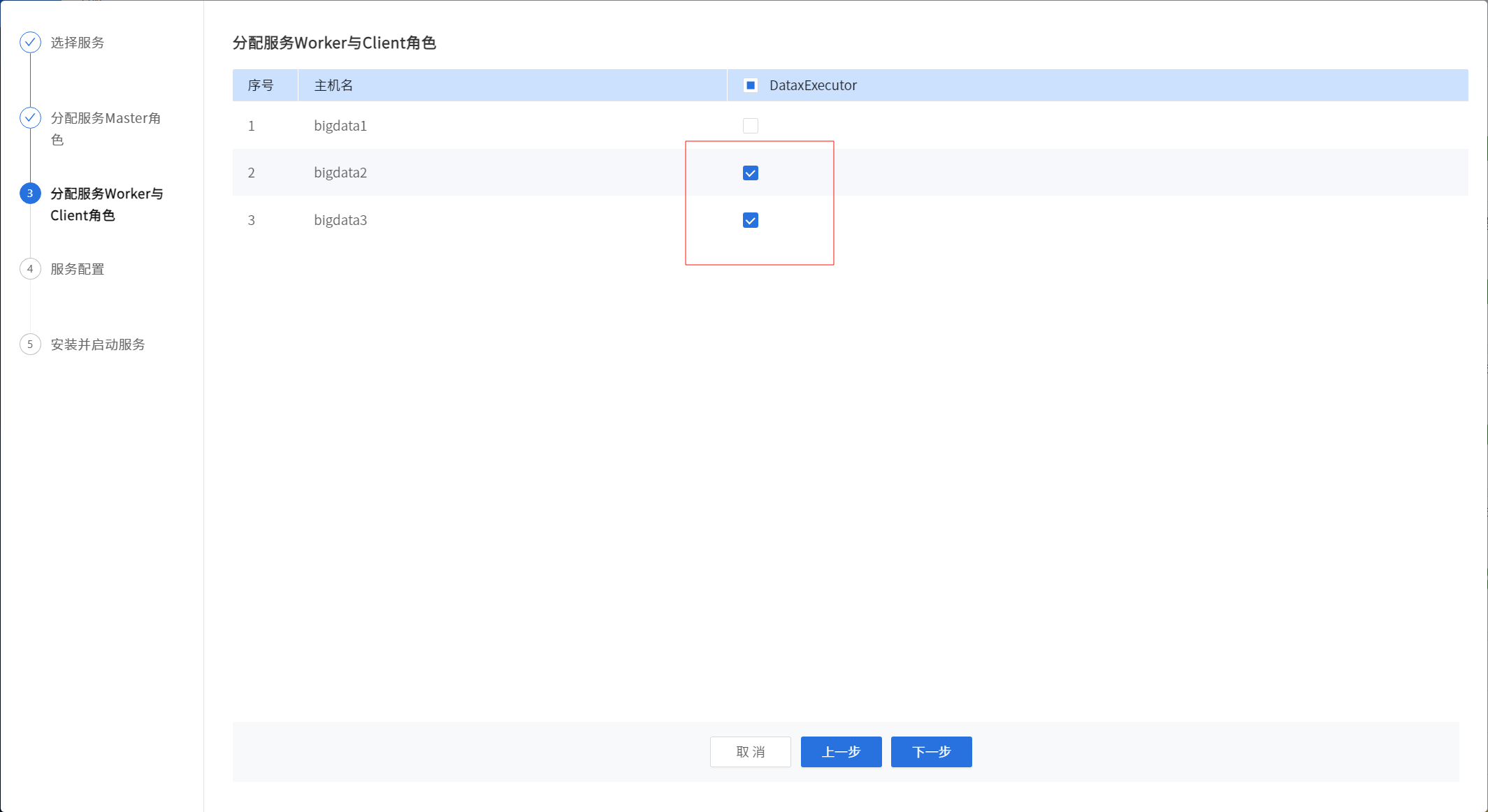Click the 主机名 column header
This screenshot has width=1488, height=812.
(x=333, y=85)
